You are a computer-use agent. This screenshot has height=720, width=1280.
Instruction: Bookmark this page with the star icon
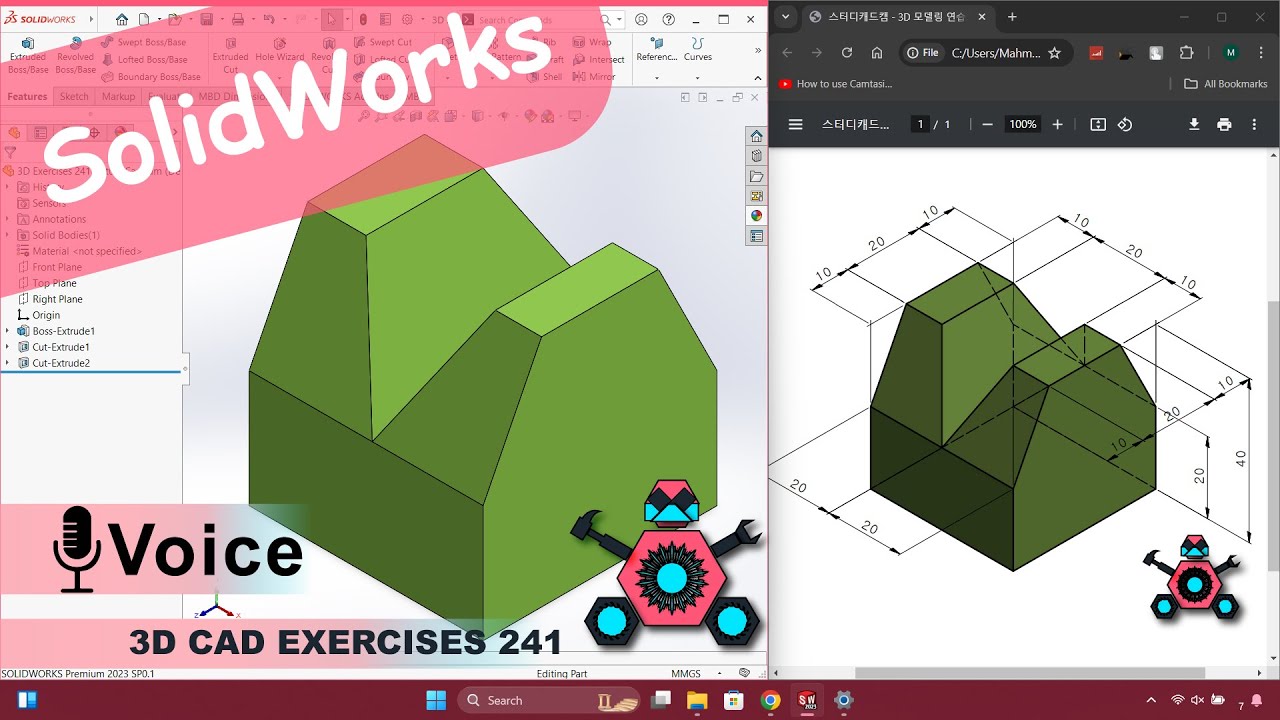point(1054,53)
